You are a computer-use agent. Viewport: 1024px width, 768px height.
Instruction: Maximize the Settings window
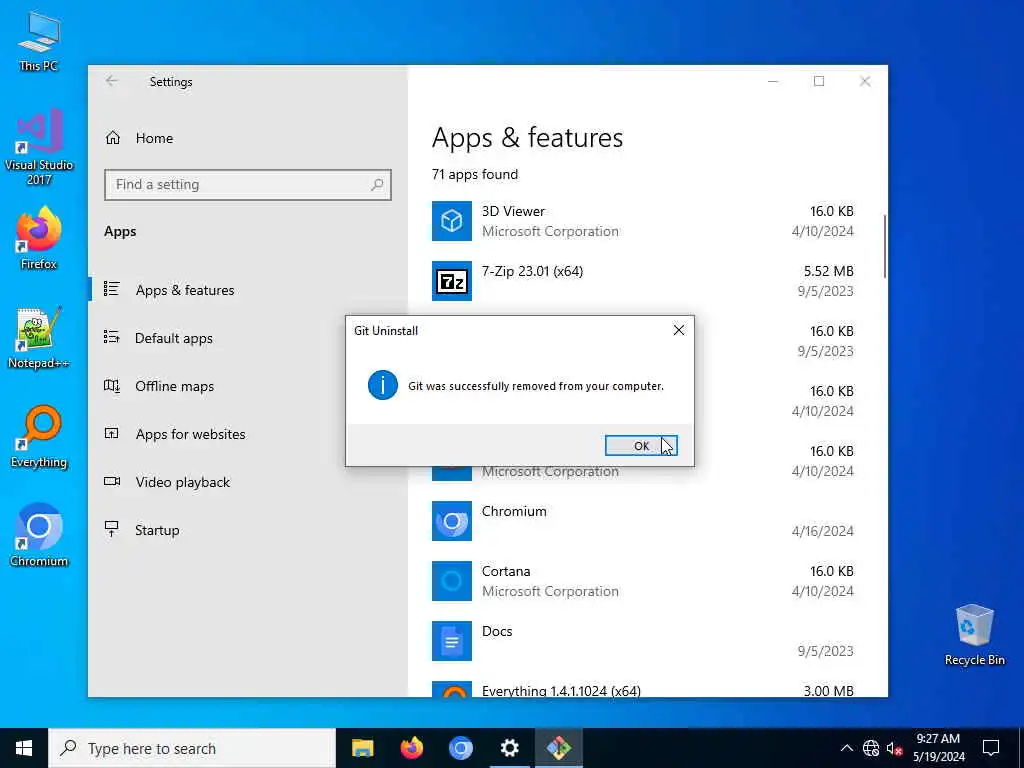click(819, 82)
